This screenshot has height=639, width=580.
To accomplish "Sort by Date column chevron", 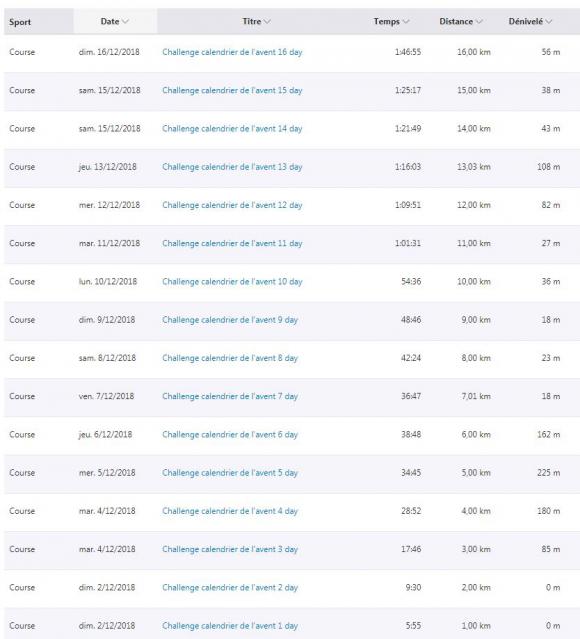I will pyautogui.click(x=125, y=22).
